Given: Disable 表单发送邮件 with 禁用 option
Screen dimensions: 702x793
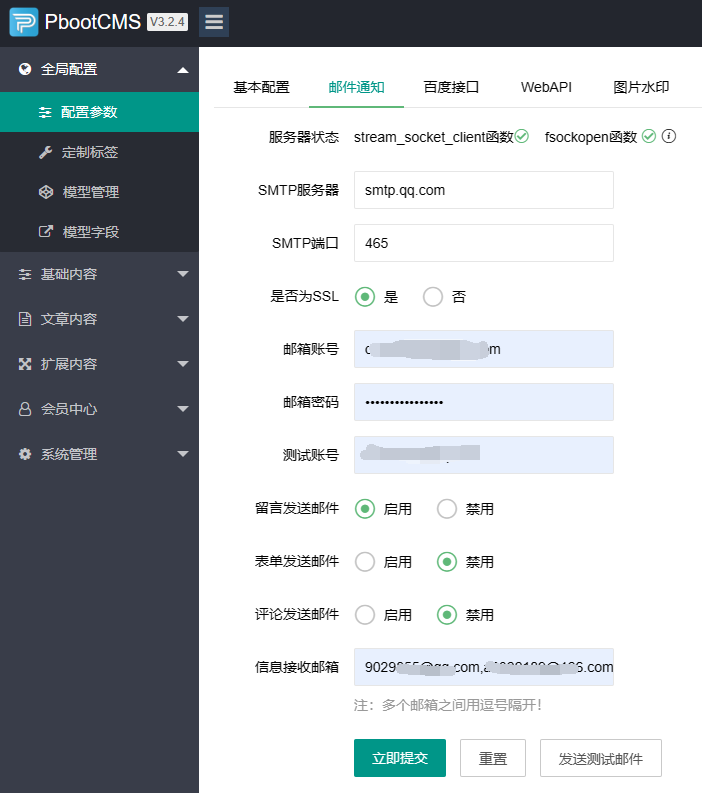Looking at the screenshot, I should coord(447,562).
